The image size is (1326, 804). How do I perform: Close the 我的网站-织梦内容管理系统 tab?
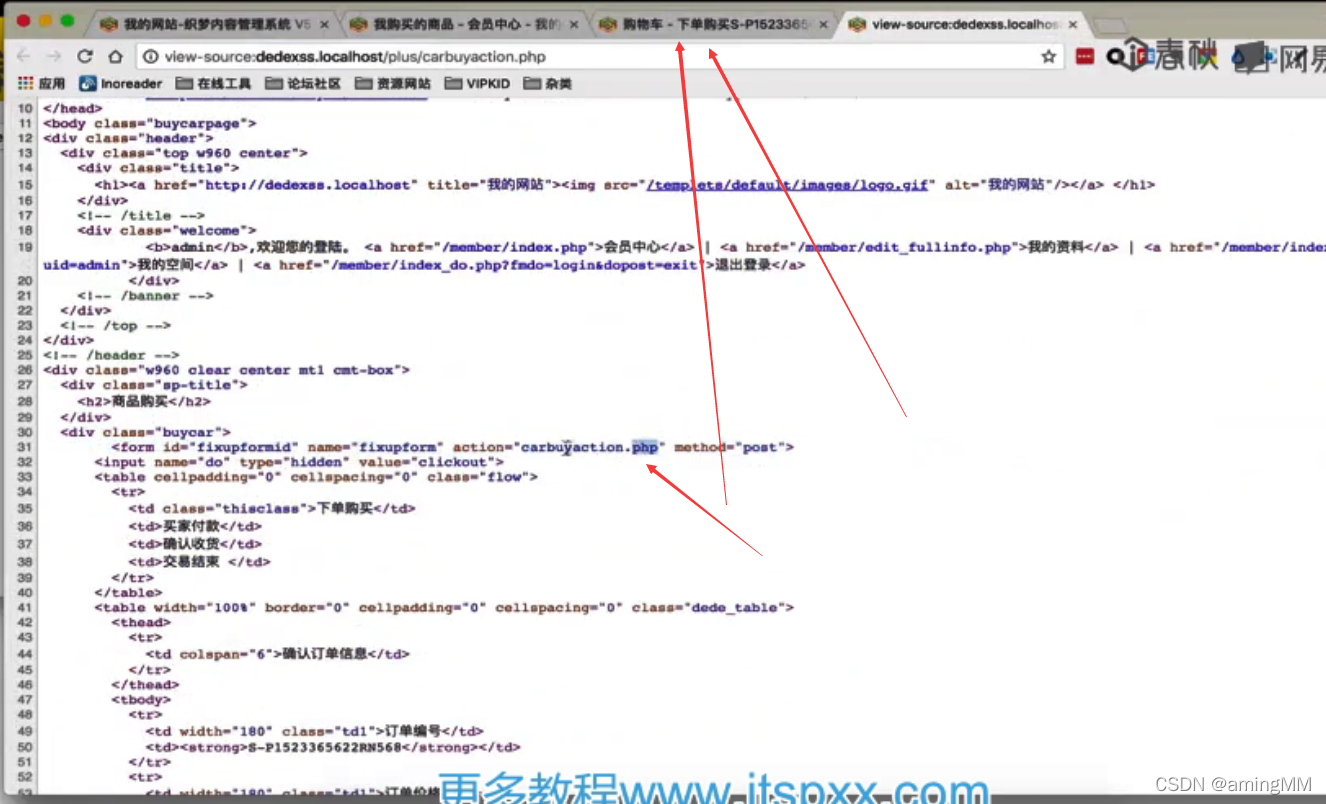[x=325, y=25]
